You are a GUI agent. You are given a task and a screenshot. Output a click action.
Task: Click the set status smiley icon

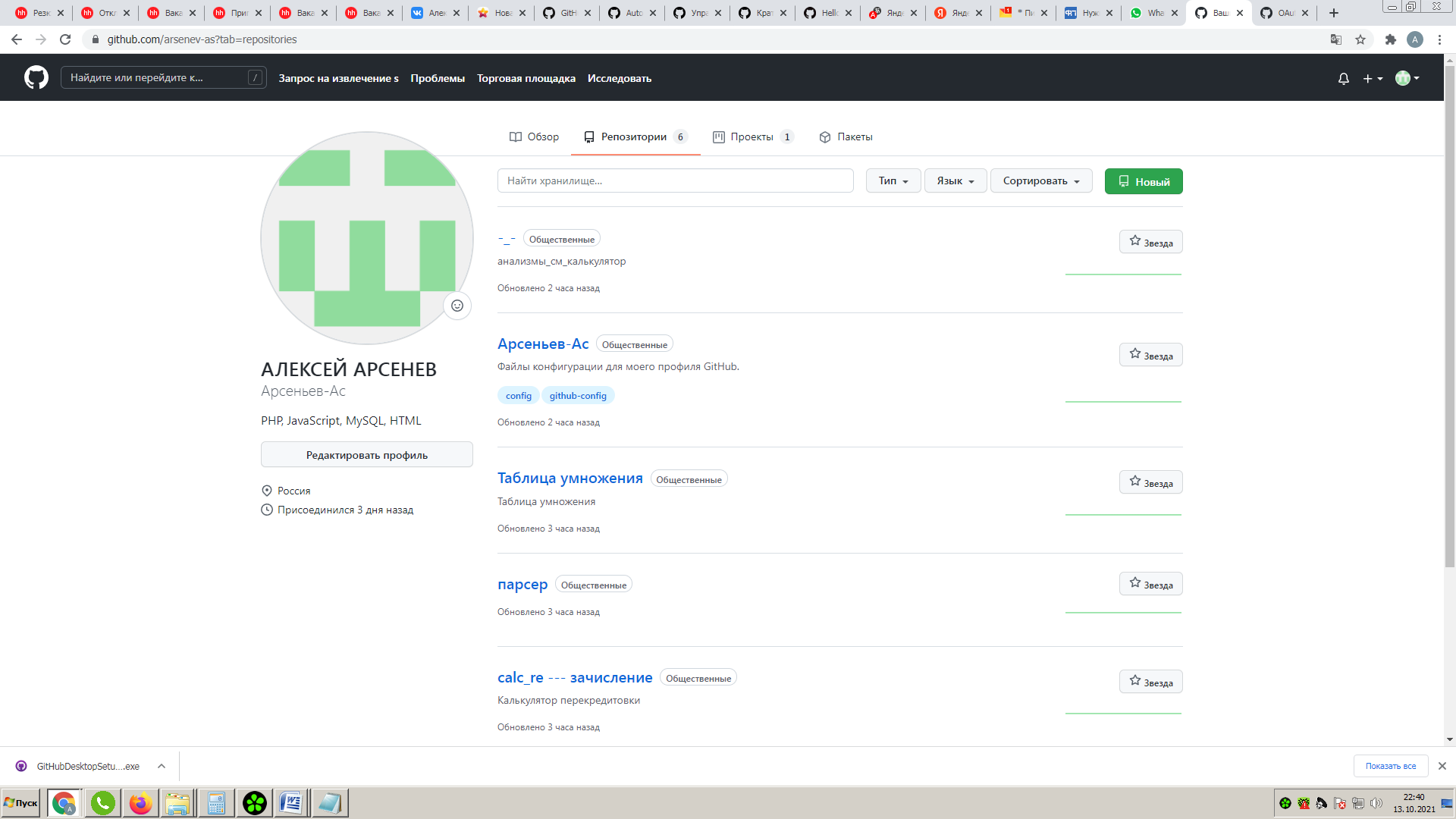click(457, 306)
